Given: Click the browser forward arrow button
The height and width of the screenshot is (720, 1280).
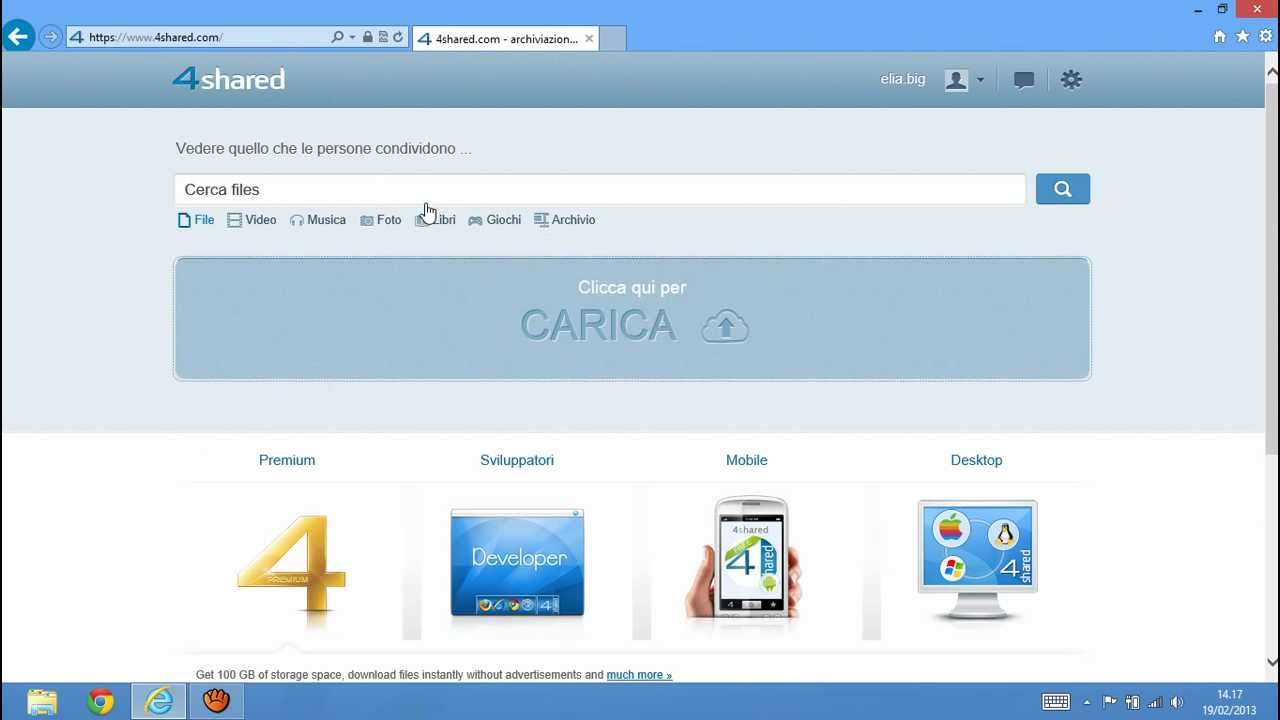Looking at the screenshot, I should (x=50, y=37).
